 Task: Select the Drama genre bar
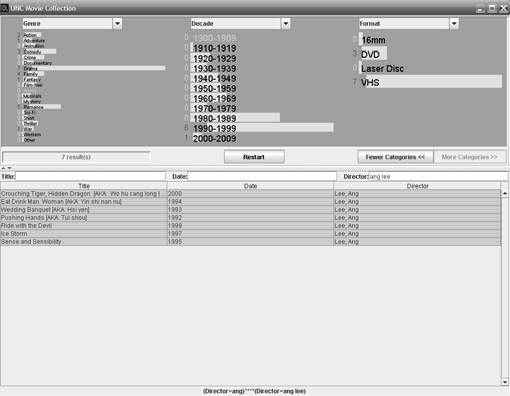pyautogui.click(x=94, y=68)
